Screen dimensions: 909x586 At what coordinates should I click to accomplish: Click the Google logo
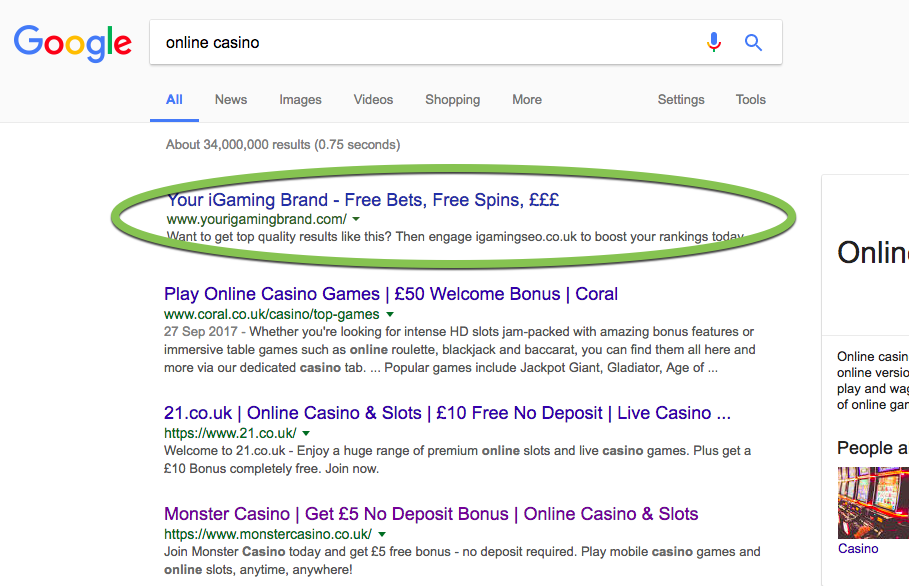click(x=72, y=43)
